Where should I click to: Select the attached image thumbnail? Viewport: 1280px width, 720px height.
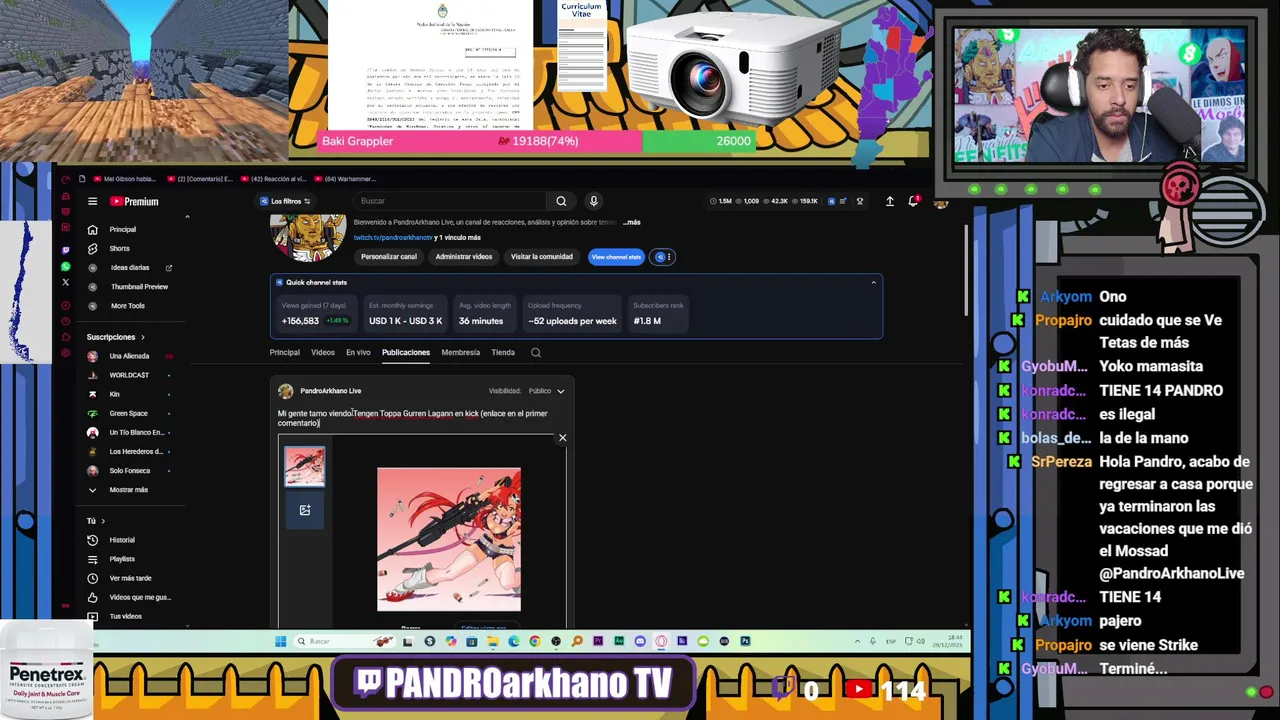pyautogui.click(x=305, y=466)
